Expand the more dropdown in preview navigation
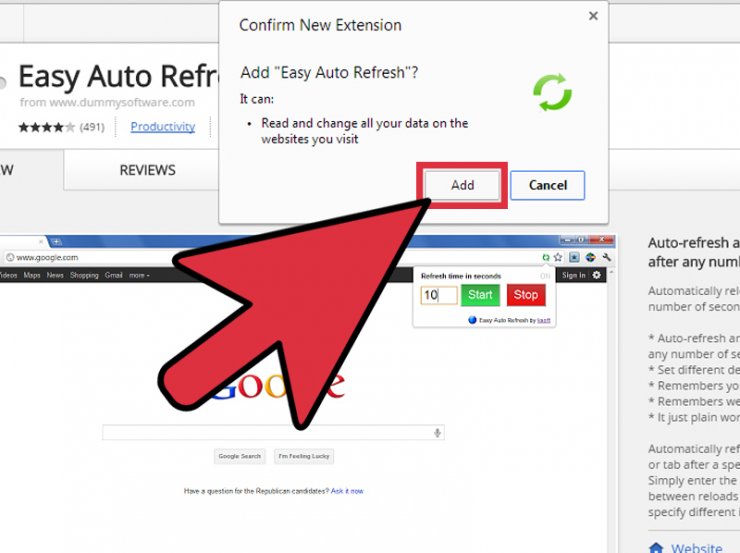This screenshot has width=740, height=553. coord(139,275)
